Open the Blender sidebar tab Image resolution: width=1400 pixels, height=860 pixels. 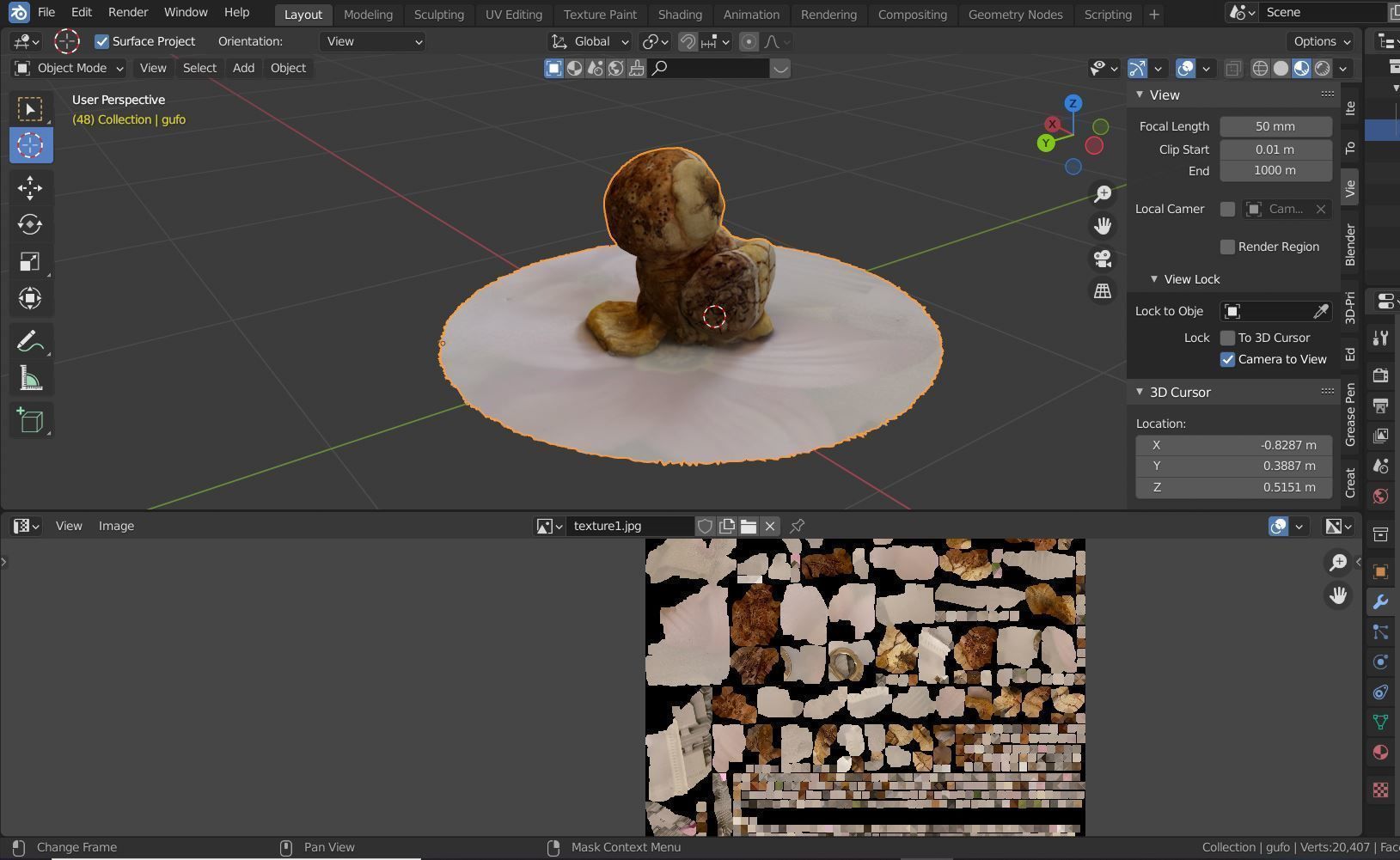click(1350, 245)
